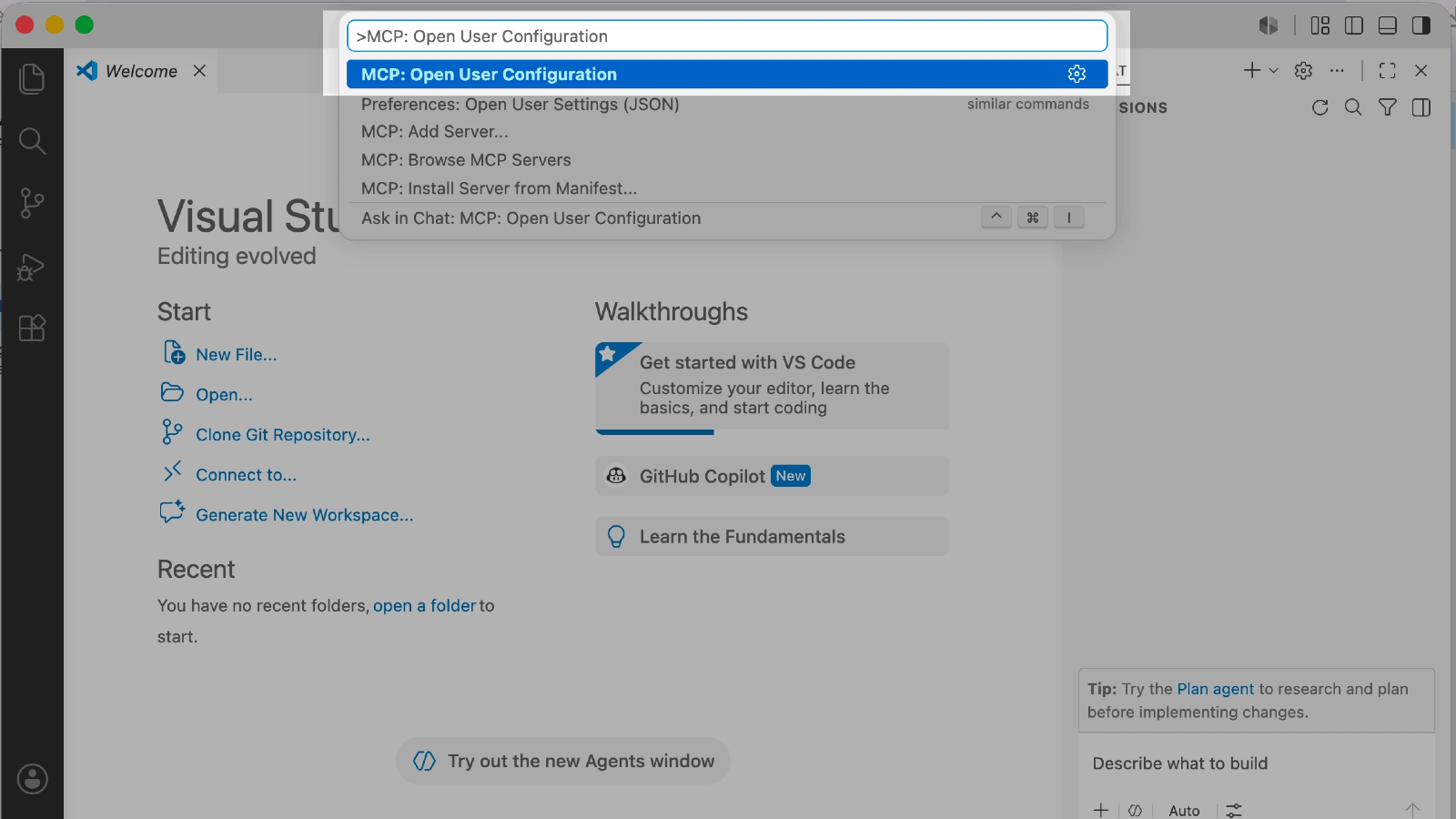Maximize the chat panel
The width and height of the screenshot is (1456, 819).
pyautogui.click(x=1388, y=70)
